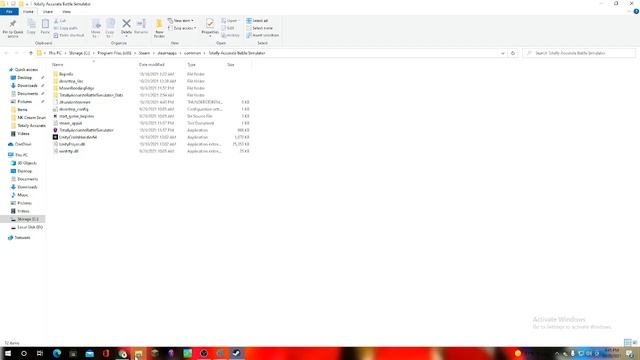
Task: Go up one folder with the up arrow
Action: [x=31, y=53]
